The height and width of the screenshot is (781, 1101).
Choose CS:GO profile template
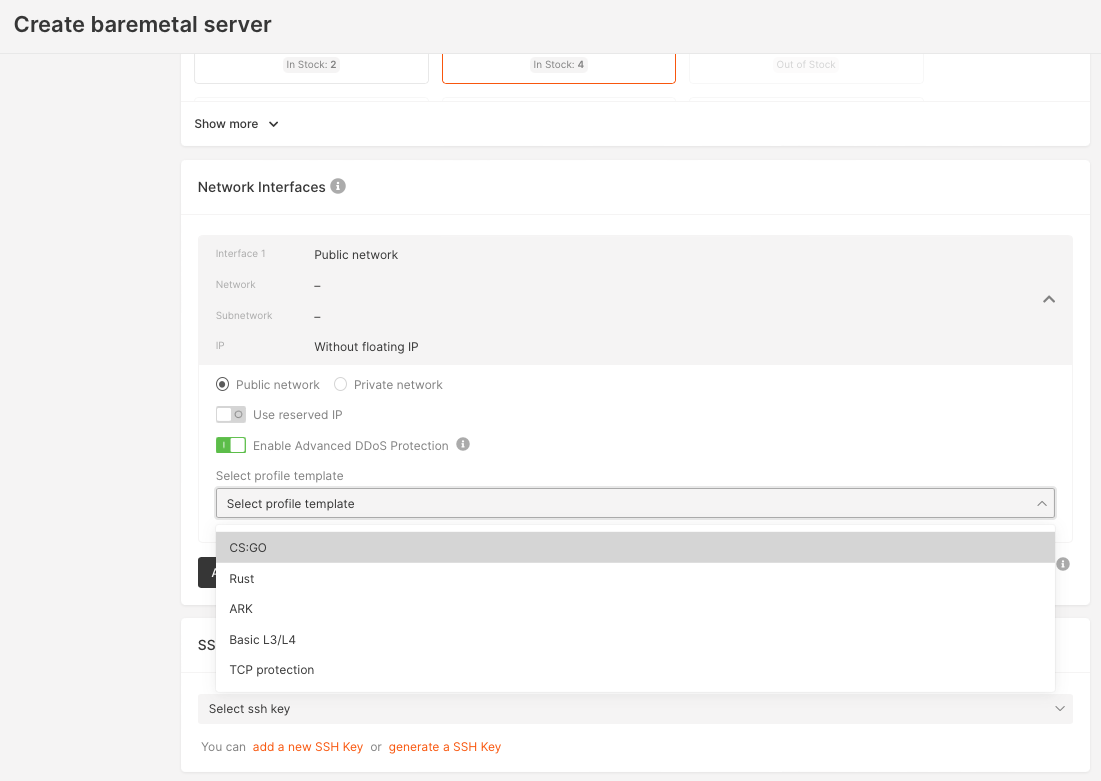point(247,547)
